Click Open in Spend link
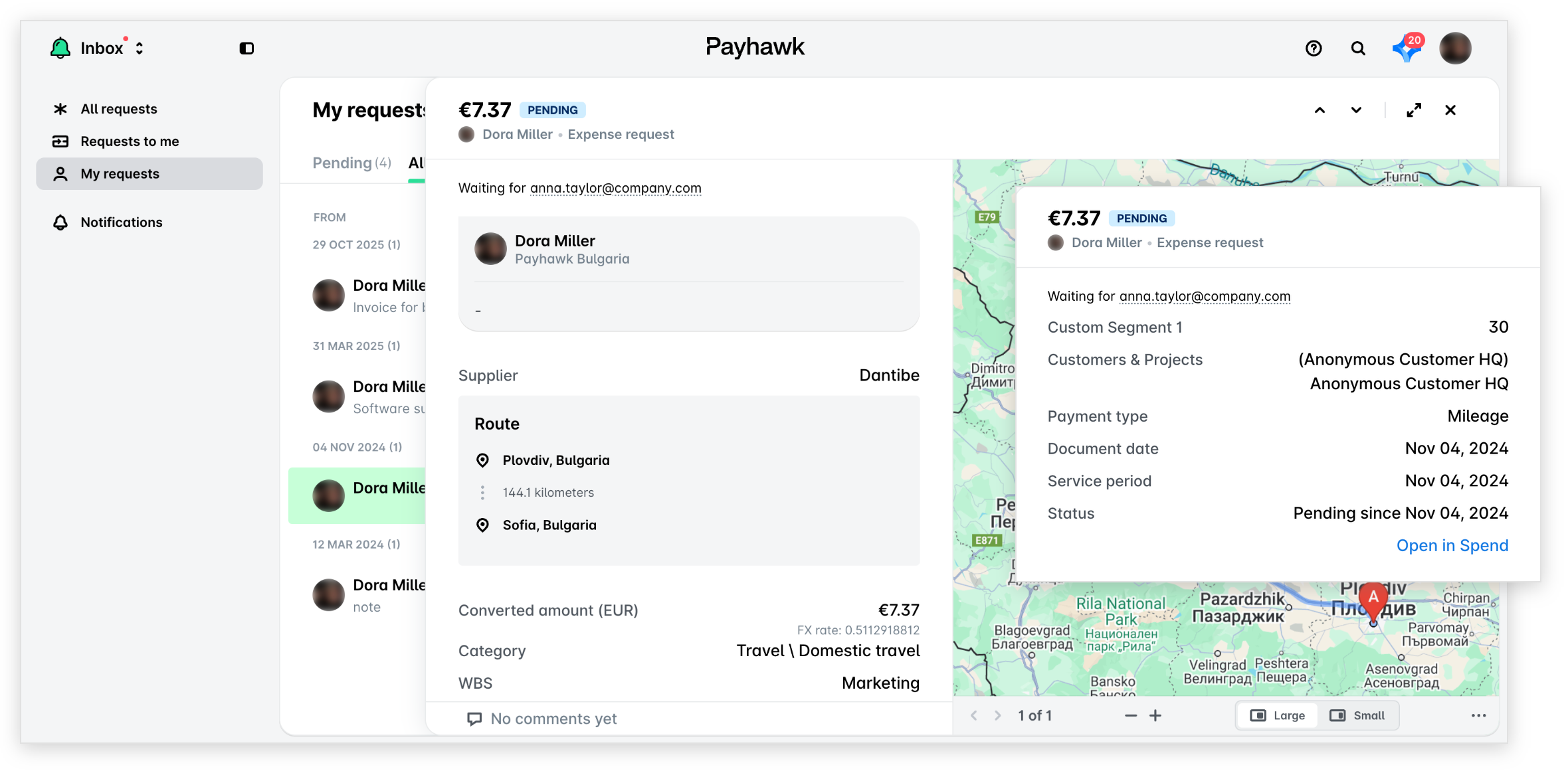 [1452, 546]
